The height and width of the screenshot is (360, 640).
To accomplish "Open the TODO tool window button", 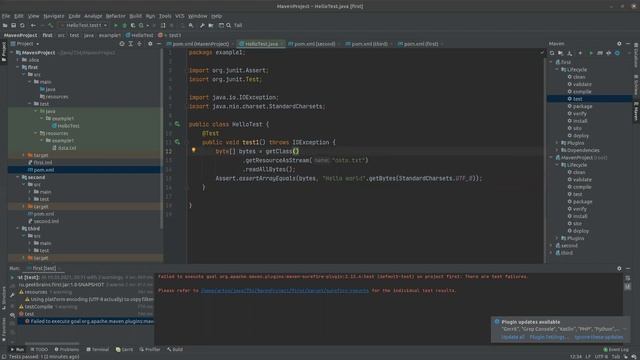I will (x=39, y=349).
